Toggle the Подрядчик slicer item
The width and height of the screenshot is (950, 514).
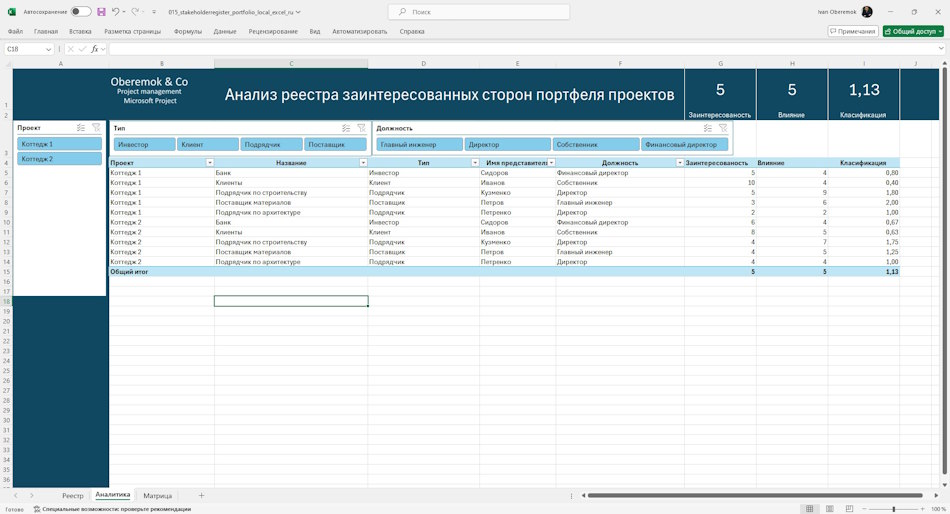tap(271, 144)
